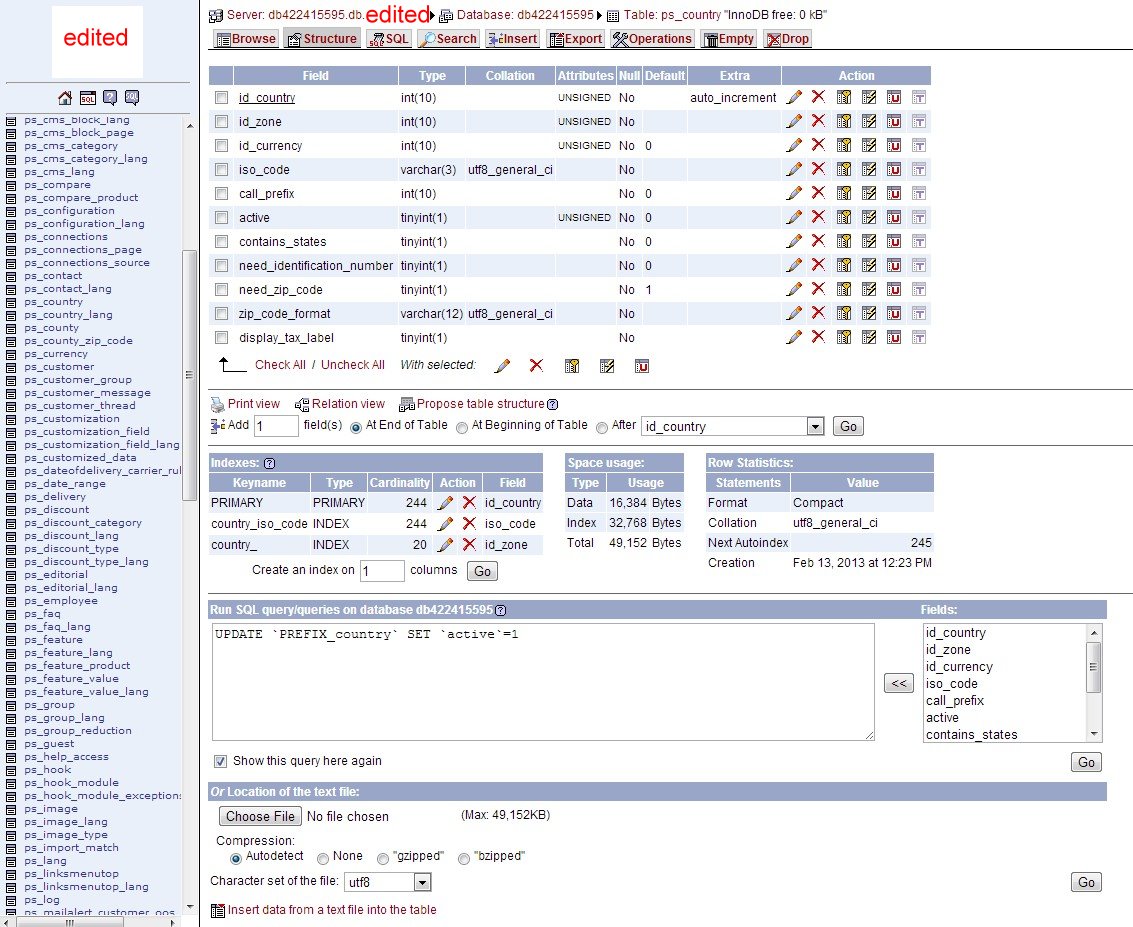The image size is (1133, 927).
Task: Click the << insert field button
Action: [x=899, y=684]
